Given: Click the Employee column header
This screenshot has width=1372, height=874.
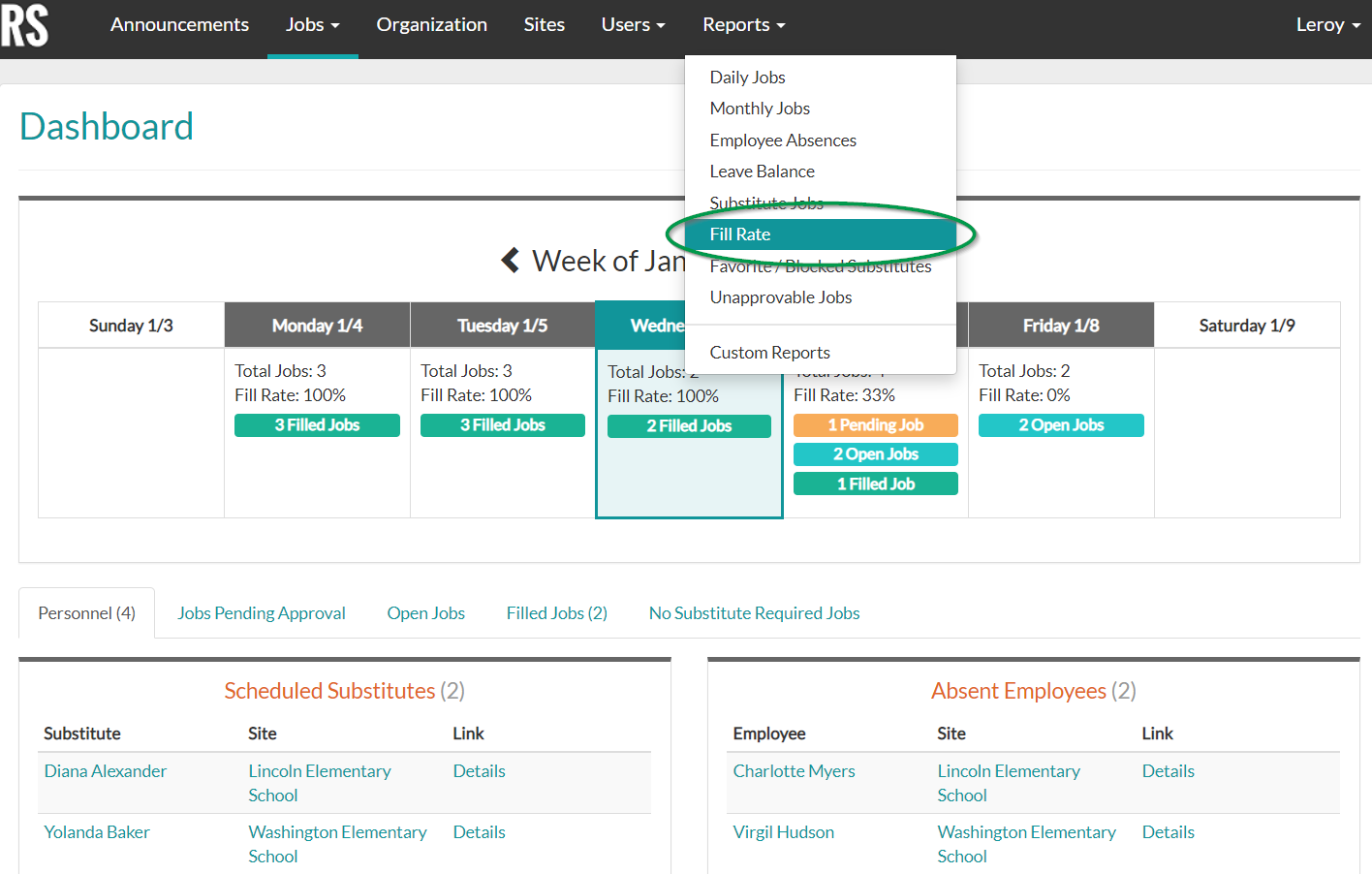Looking at the screenshot, I should click(769, 734).
